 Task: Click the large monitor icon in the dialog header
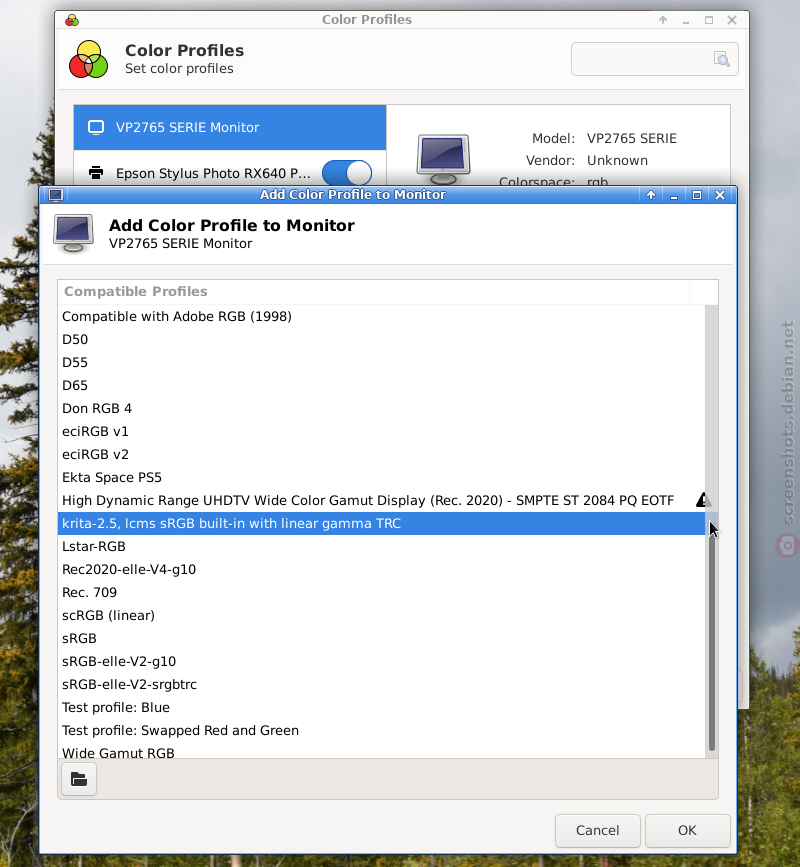click(74, 233)
